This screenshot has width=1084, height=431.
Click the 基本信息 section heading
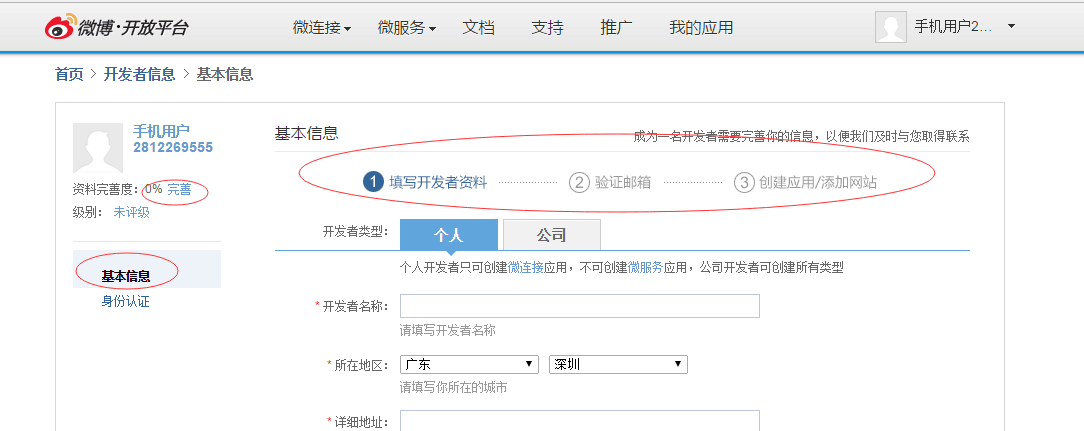pos(307,133)
